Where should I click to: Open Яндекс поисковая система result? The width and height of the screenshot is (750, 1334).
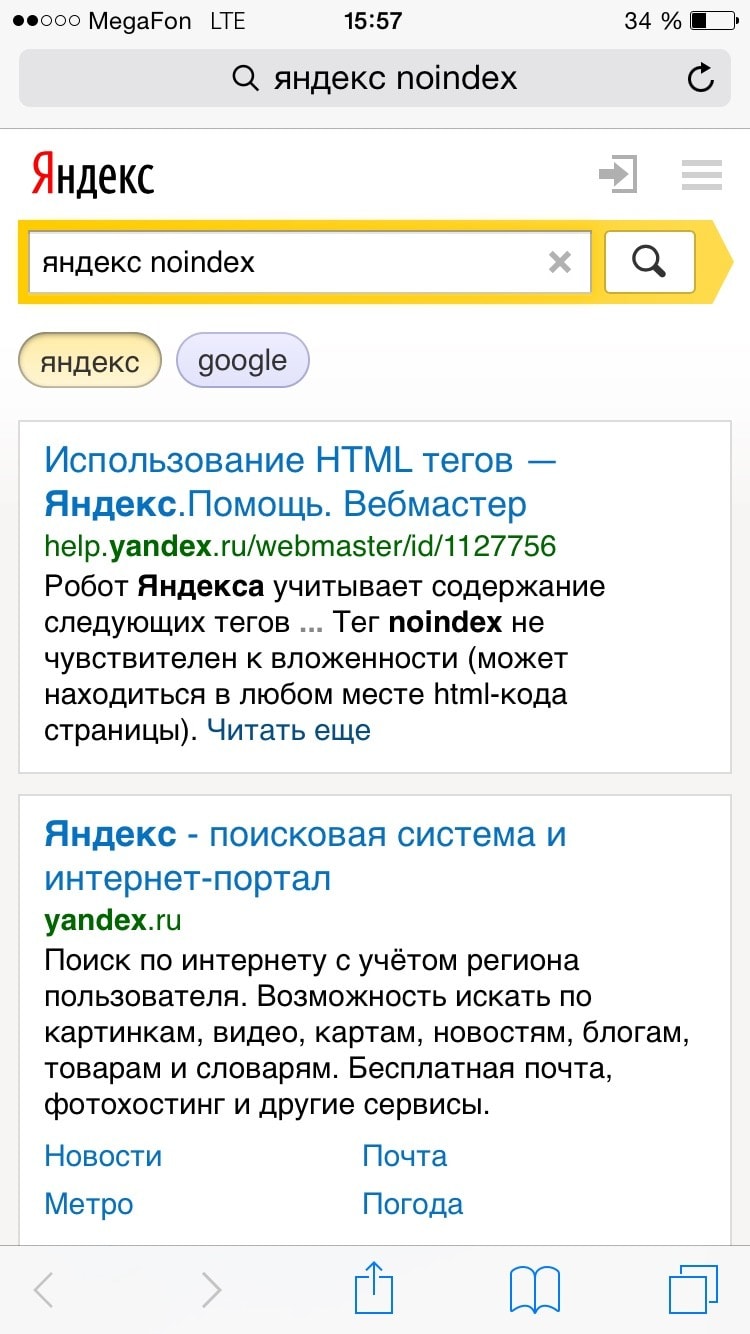tap(305, 856)
